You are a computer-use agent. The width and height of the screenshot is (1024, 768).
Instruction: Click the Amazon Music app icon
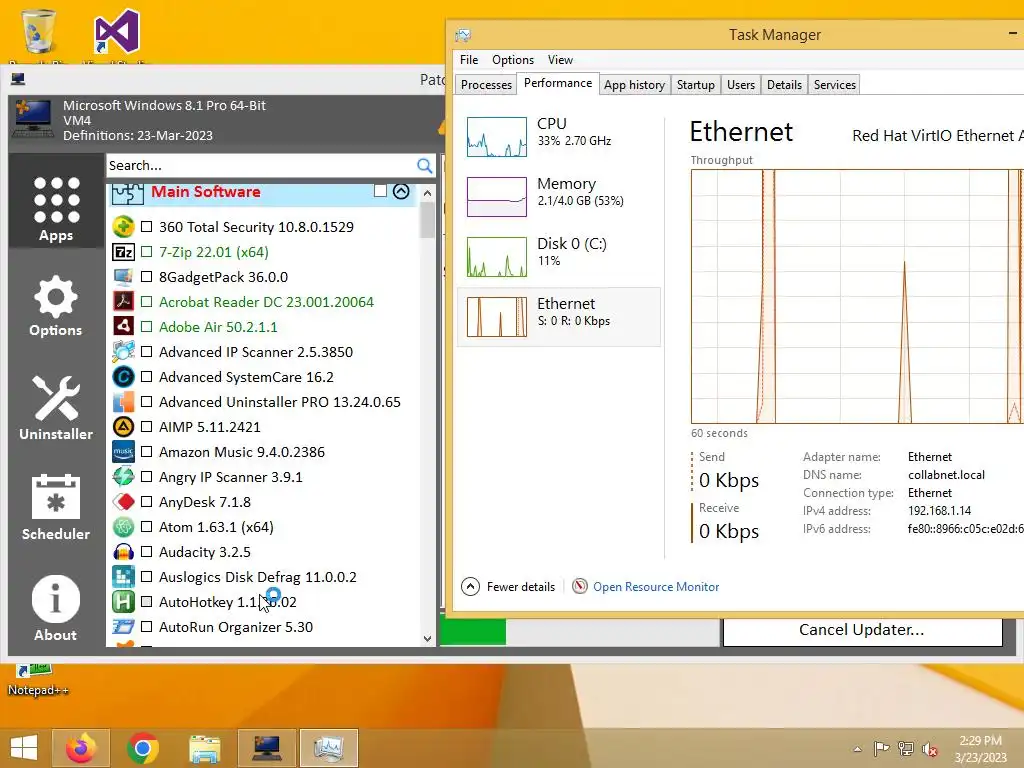(123, 452)
